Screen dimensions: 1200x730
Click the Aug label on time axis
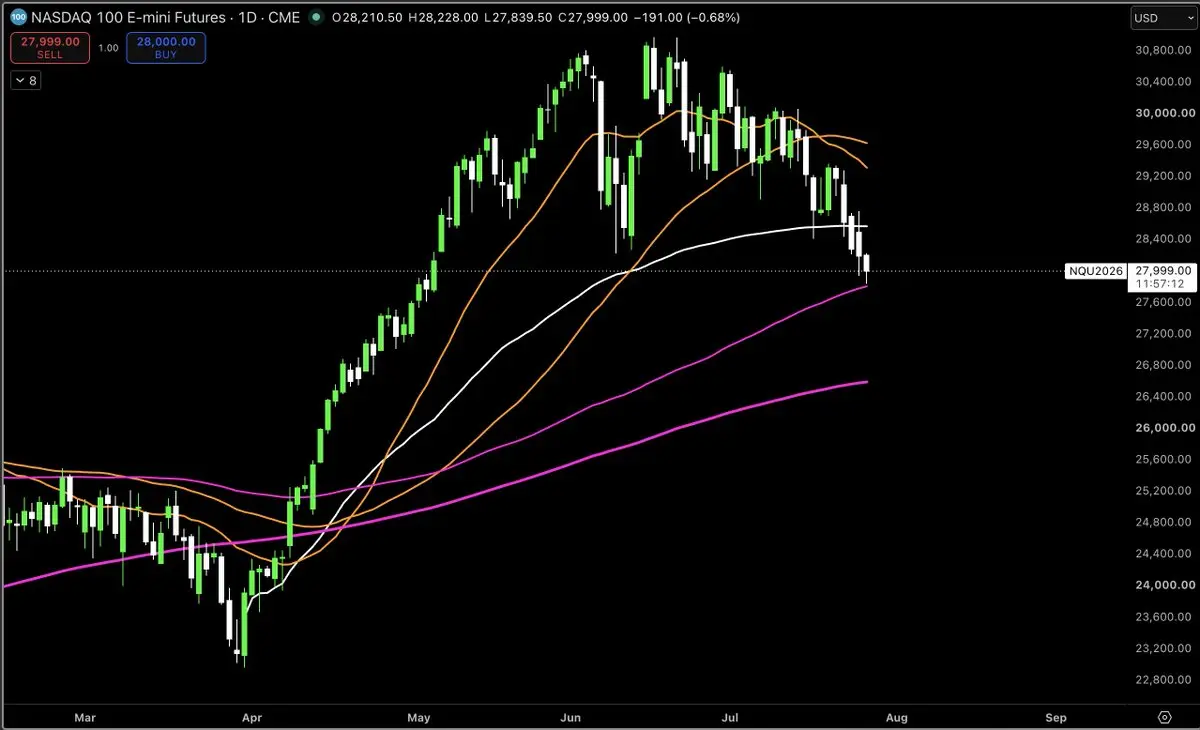click(896, 717)
